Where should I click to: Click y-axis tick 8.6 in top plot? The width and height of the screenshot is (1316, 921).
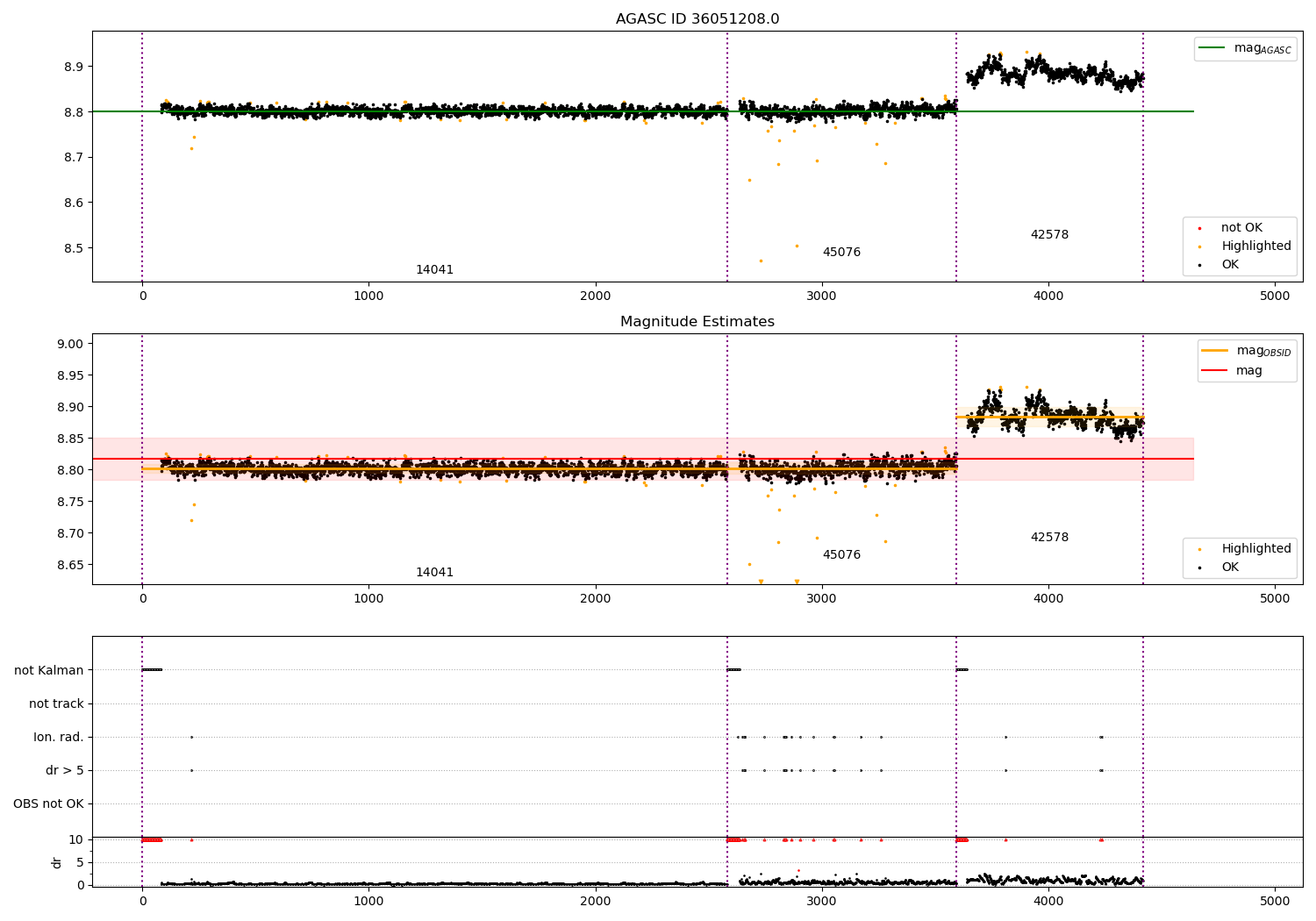click(74, 203)
